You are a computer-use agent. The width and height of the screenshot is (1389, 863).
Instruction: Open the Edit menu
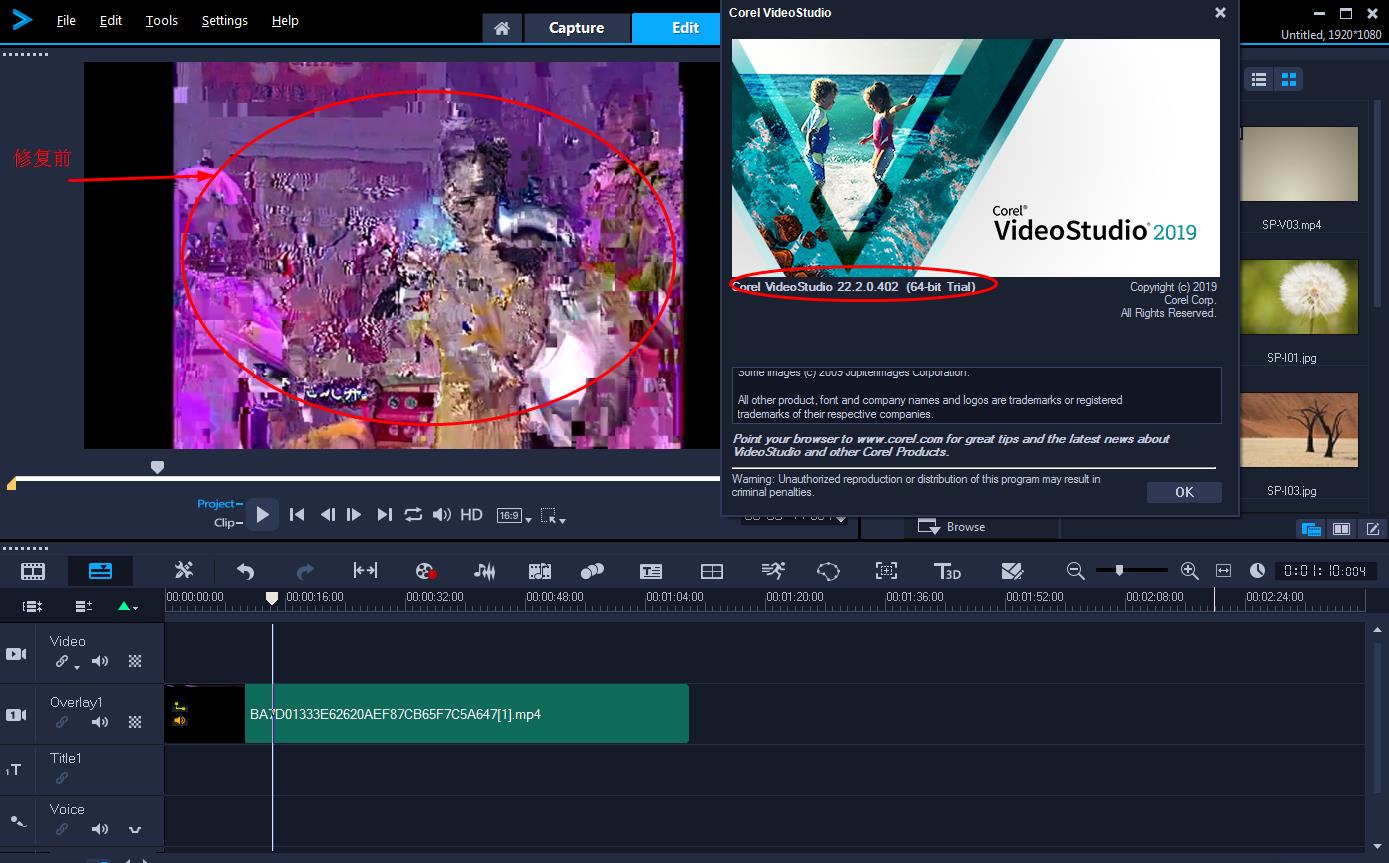click(111, 20)
